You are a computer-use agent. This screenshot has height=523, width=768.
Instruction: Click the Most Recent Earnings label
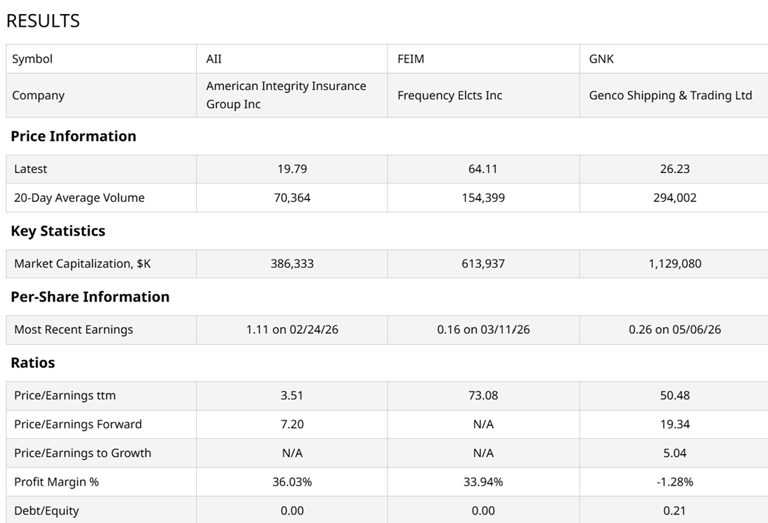[73, 330]
